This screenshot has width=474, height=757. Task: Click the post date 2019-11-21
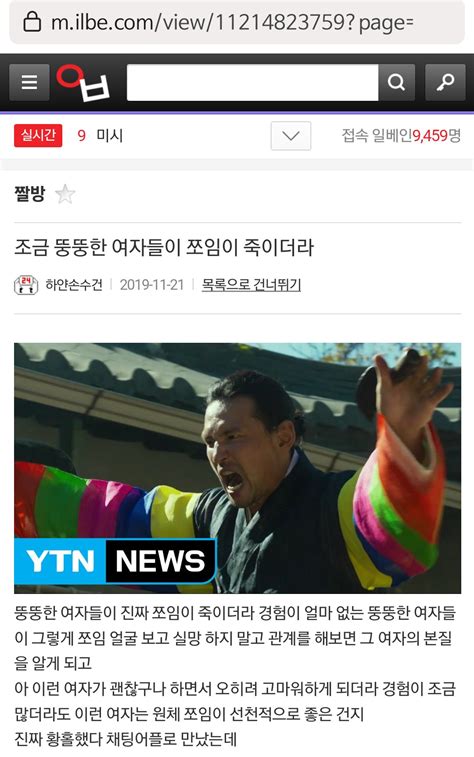(152, 285)
